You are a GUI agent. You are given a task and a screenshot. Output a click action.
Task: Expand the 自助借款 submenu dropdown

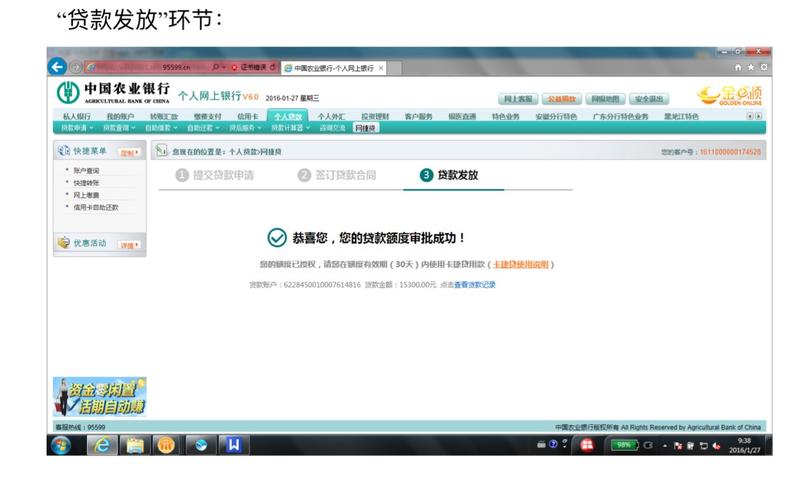161,128
